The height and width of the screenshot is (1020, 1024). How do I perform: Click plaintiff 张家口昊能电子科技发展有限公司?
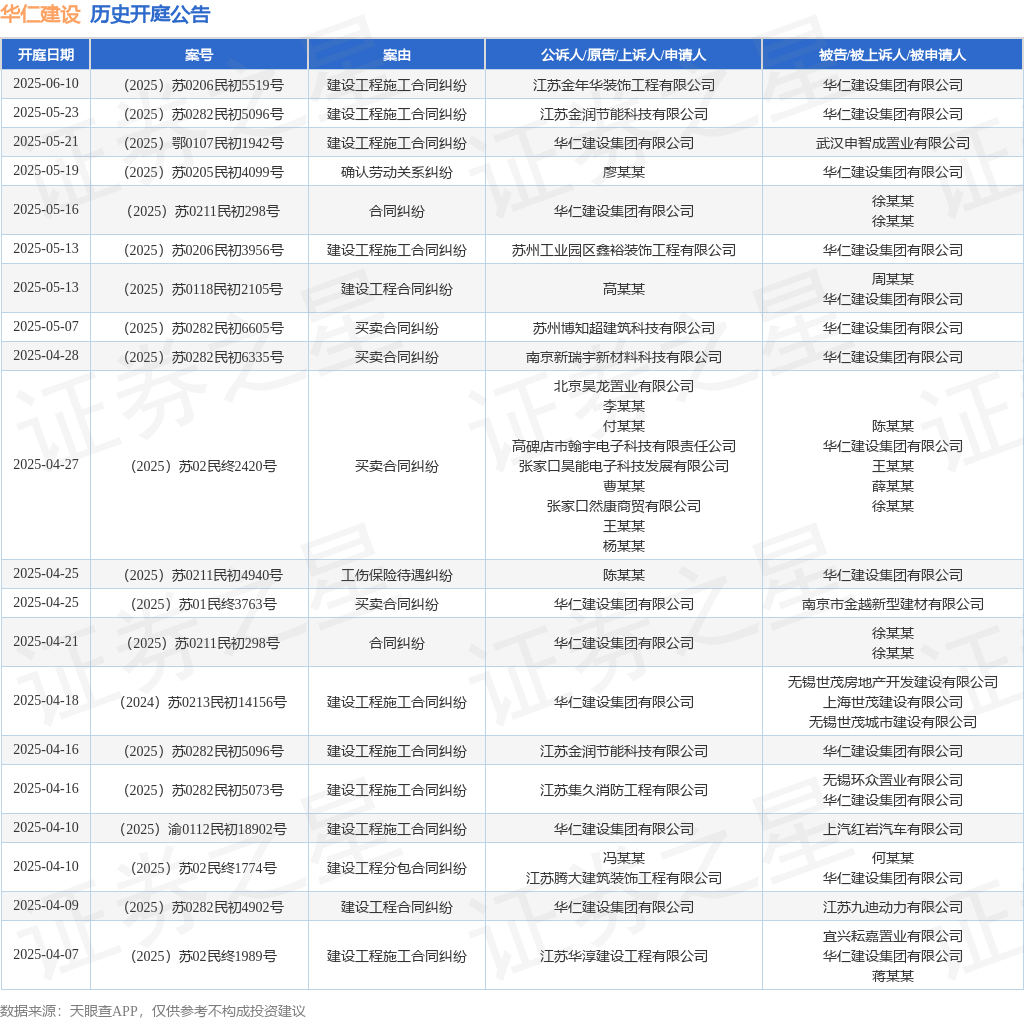pos(623,466)
